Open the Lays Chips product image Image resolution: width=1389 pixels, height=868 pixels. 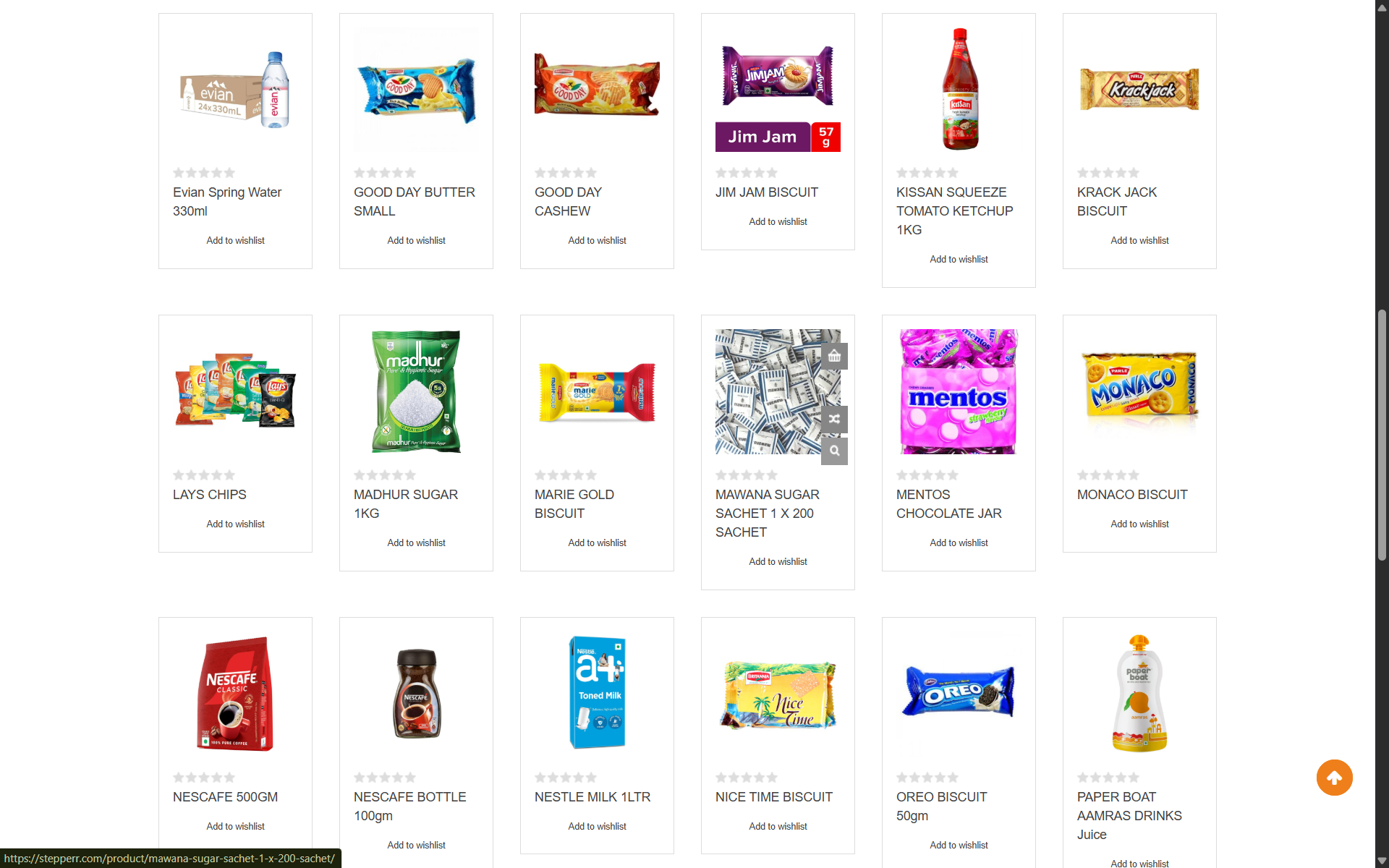235,391
